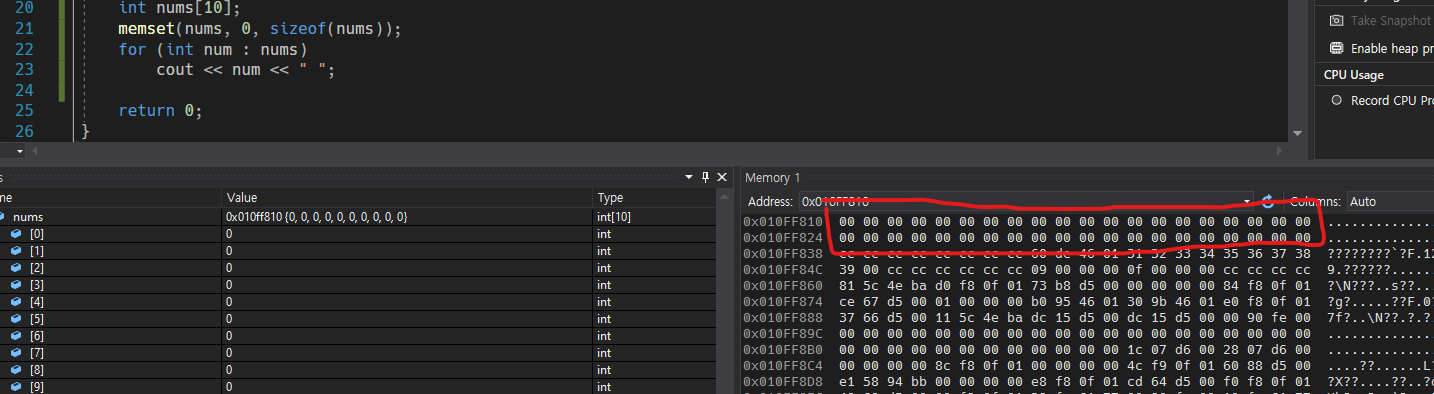Toggle the Record CPU Profile radio circle
The image size is (1434, 394).
pyautogui.click(x=1336, y=100)
